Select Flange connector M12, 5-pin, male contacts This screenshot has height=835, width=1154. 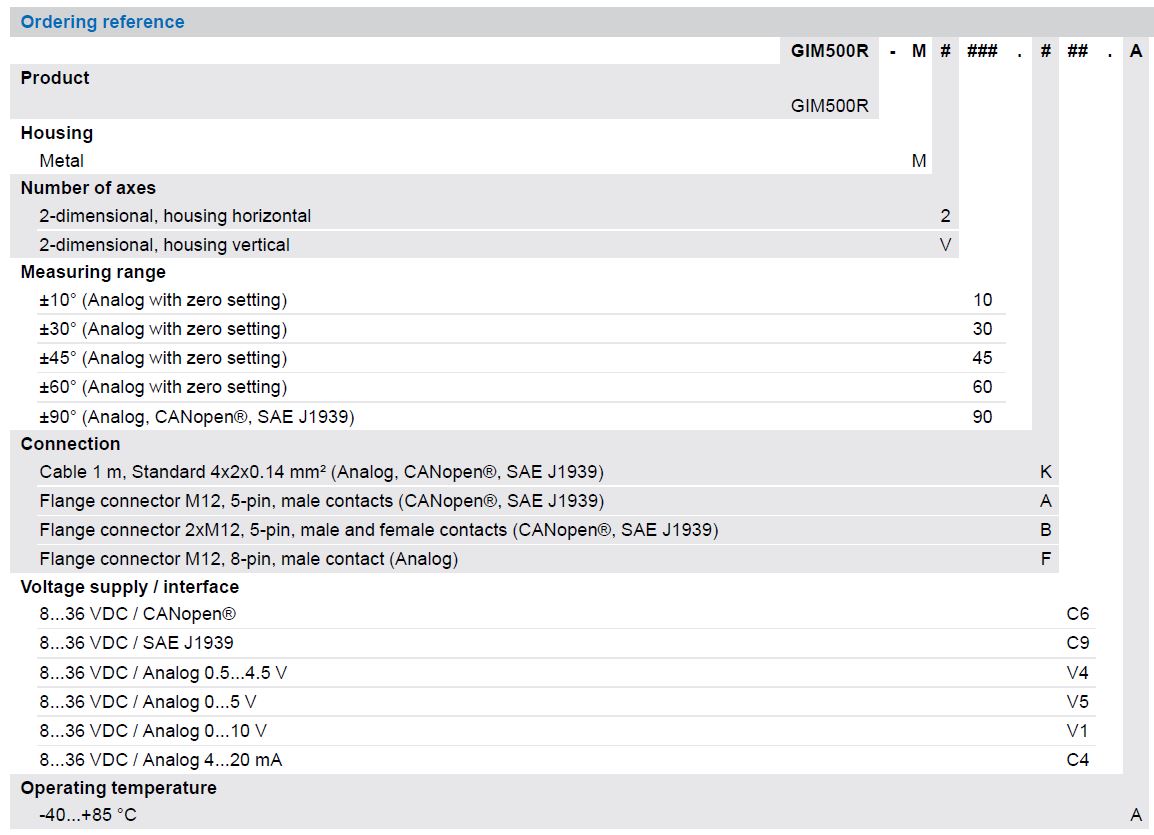coord(321,501)
